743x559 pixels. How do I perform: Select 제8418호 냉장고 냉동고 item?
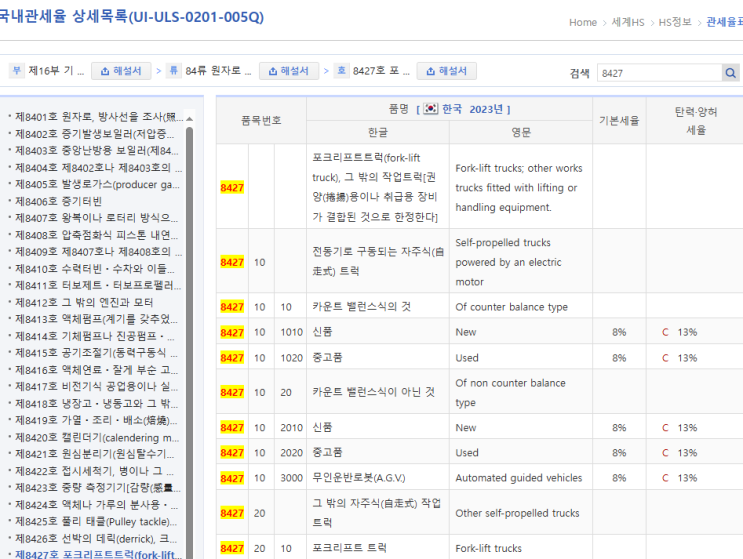click(x=96, y=404)
